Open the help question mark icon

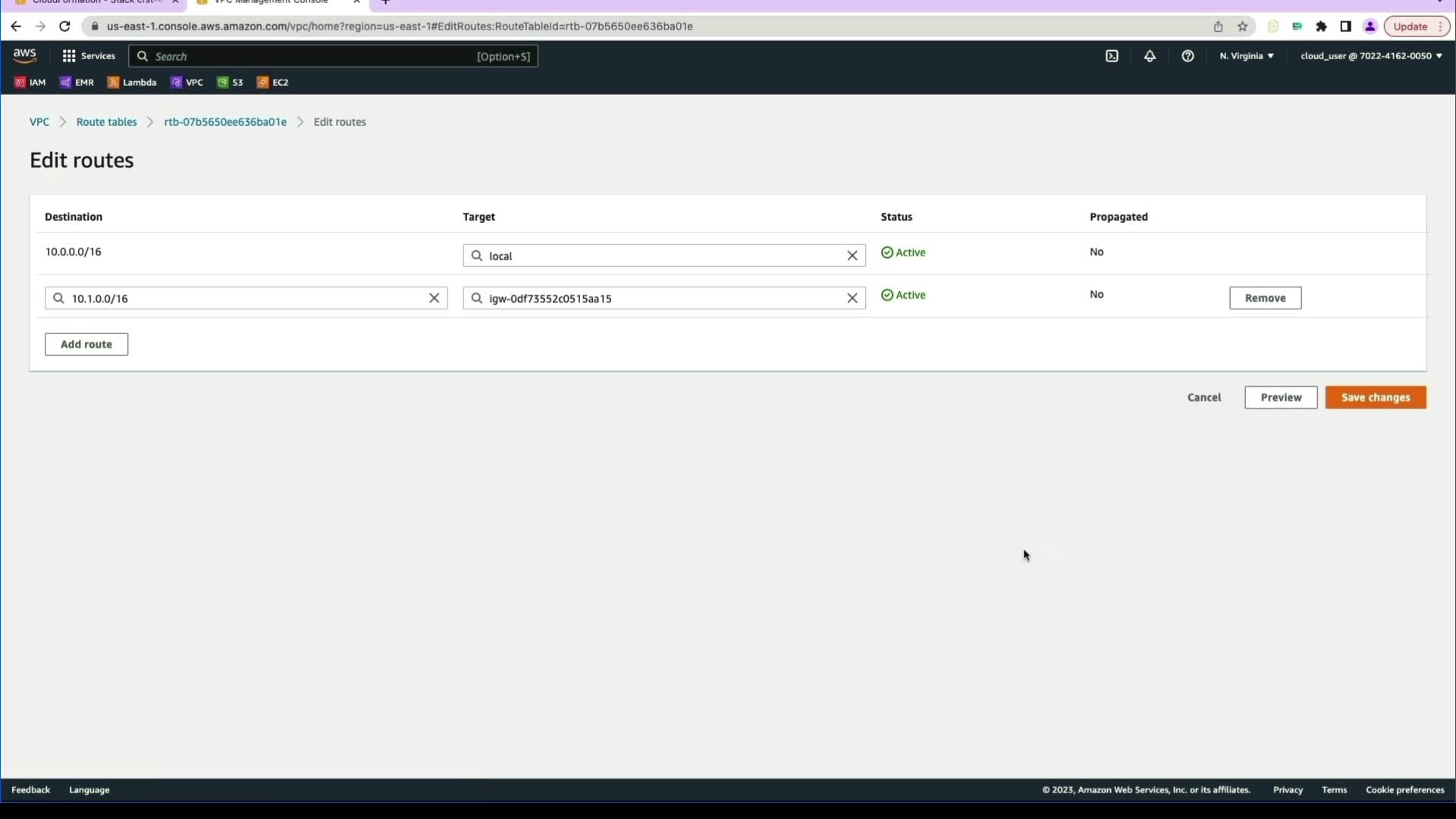(x=1188, y=56)
